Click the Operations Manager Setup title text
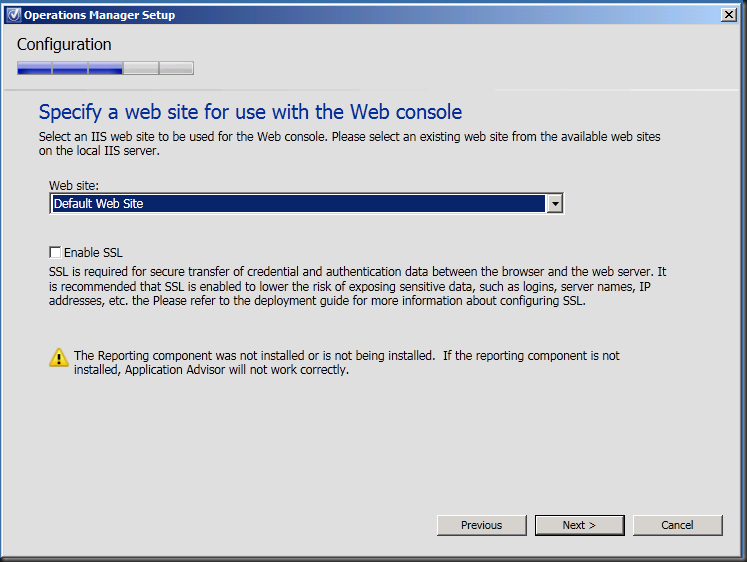Screen dimensions: 747x562 [99, 15]
